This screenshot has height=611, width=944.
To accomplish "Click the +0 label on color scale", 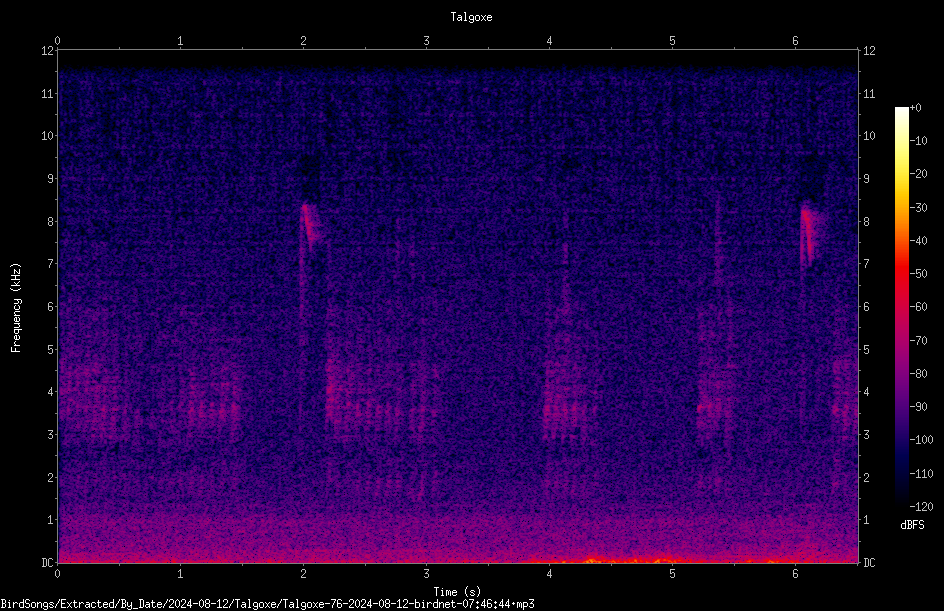I will [x=916, y=108].
